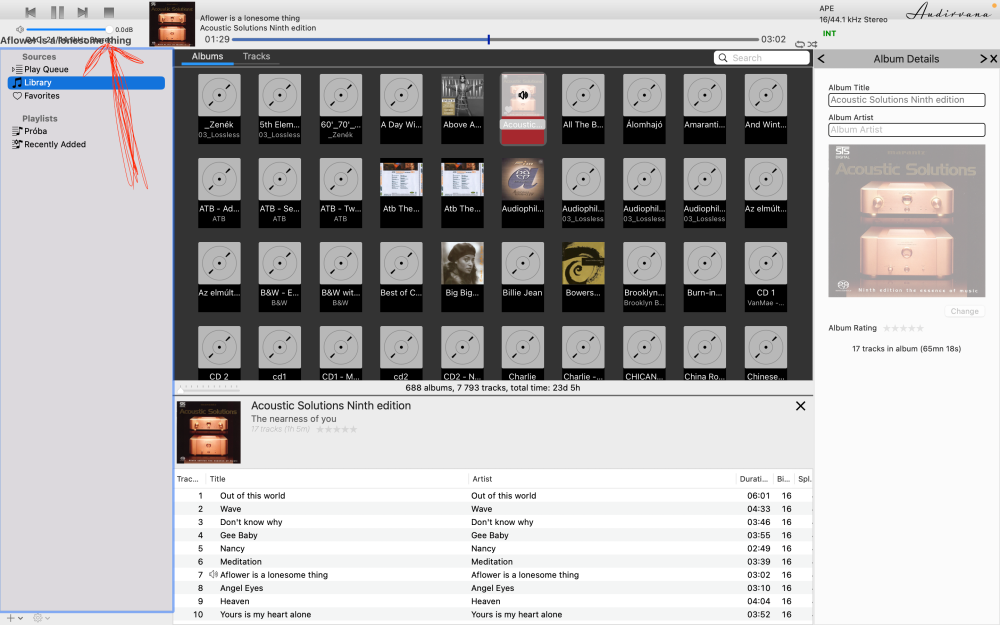This screenshot has width=1000, height=625.
Task: Close the Album Details panel
Action: click(993, 59)
